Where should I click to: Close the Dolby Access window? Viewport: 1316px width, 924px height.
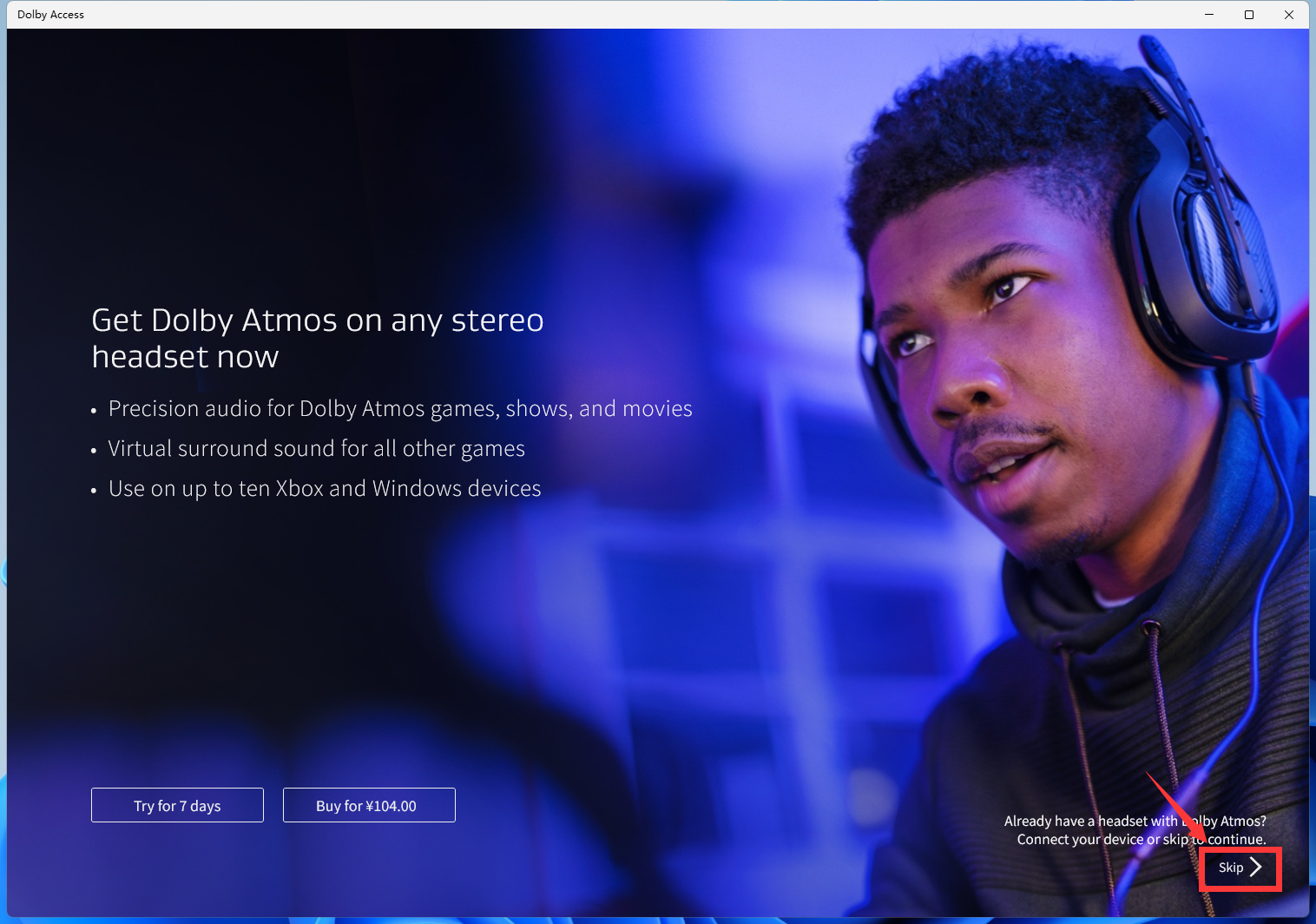(x=1289, y=15)
